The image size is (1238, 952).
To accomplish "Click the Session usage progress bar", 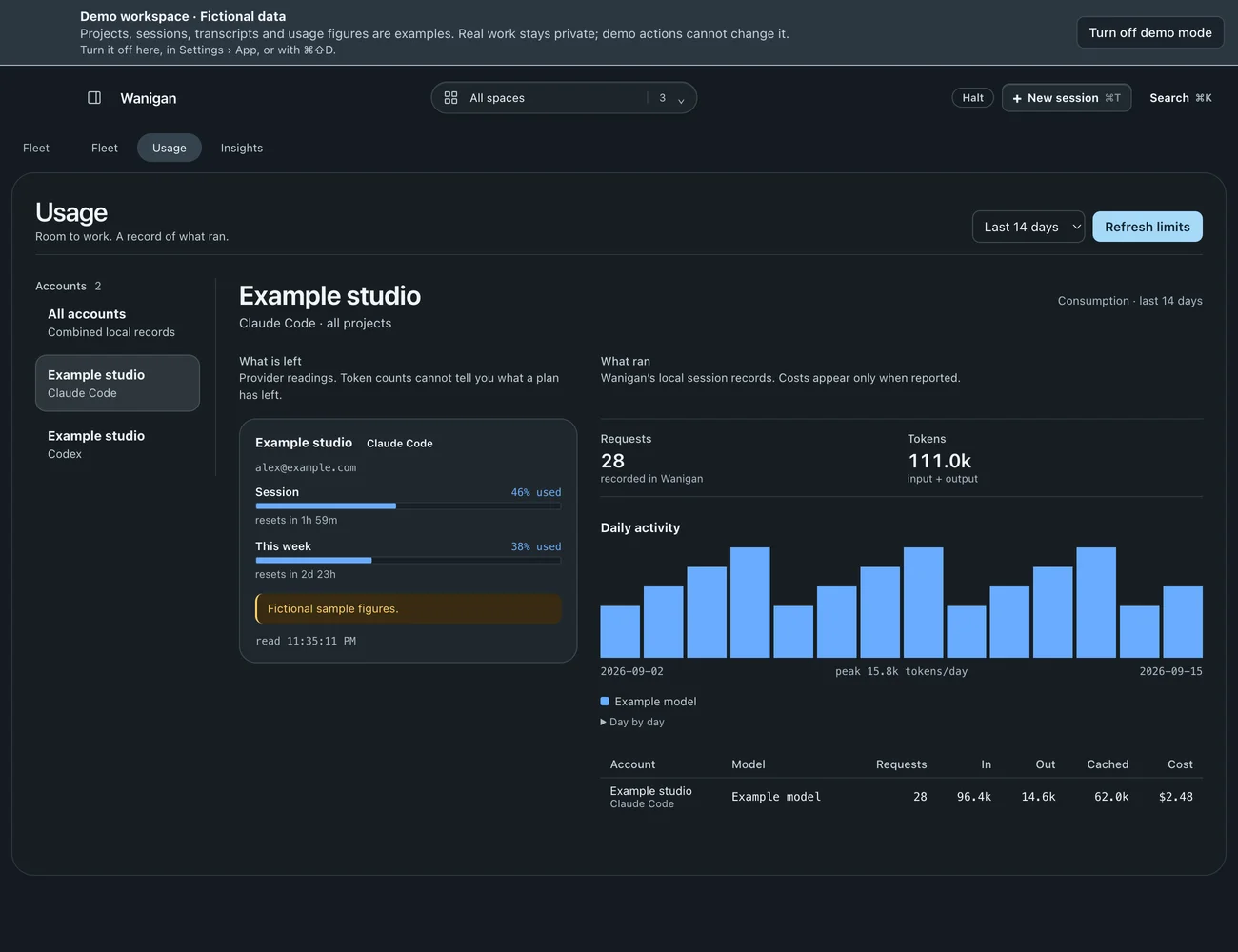I will coord(408,506).
